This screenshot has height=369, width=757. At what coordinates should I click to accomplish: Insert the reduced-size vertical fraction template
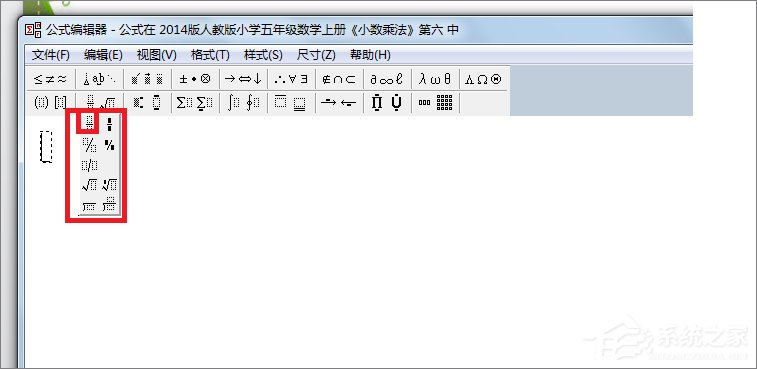[x=110, y=124]
